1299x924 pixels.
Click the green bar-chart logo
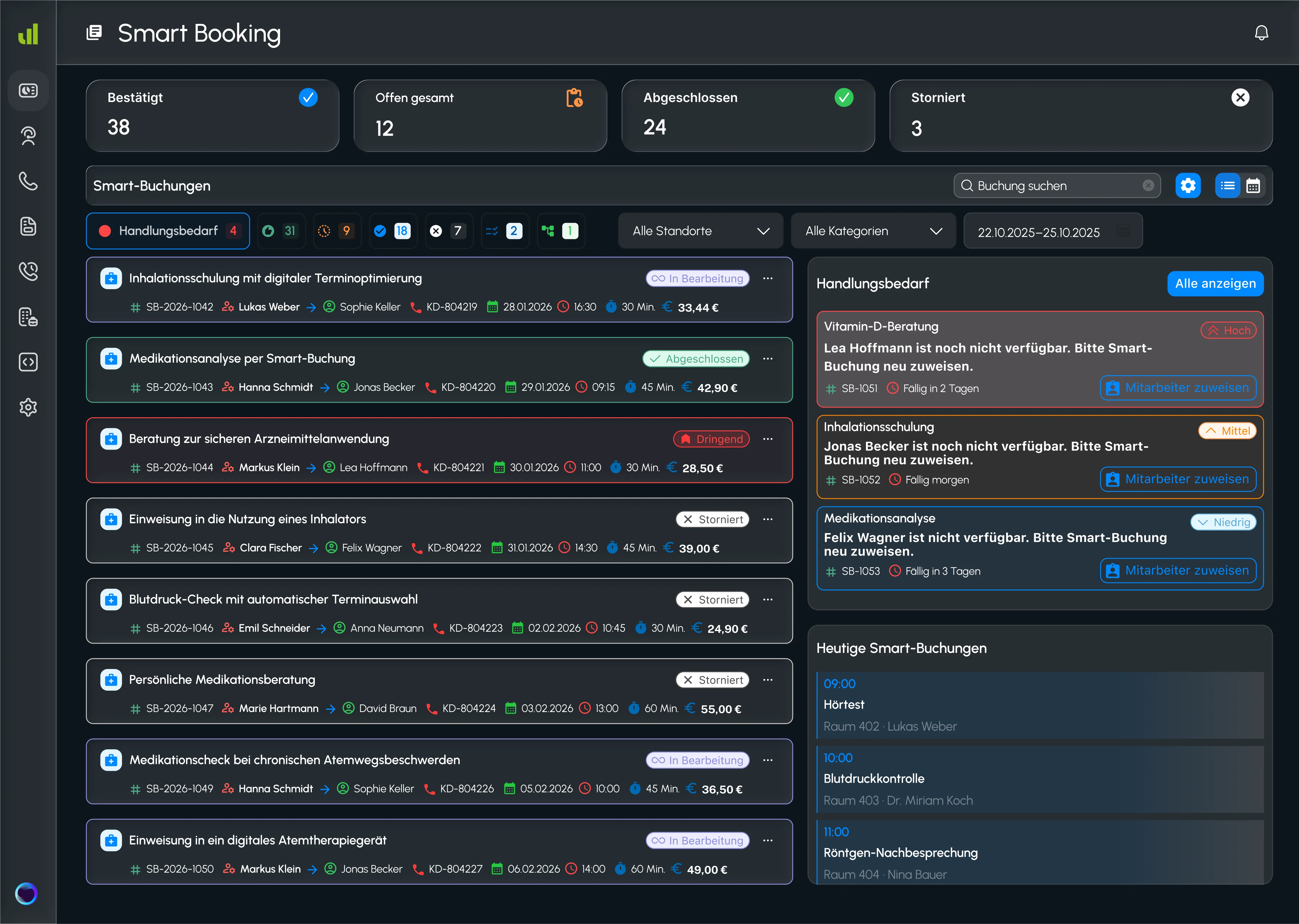[28, 34]
